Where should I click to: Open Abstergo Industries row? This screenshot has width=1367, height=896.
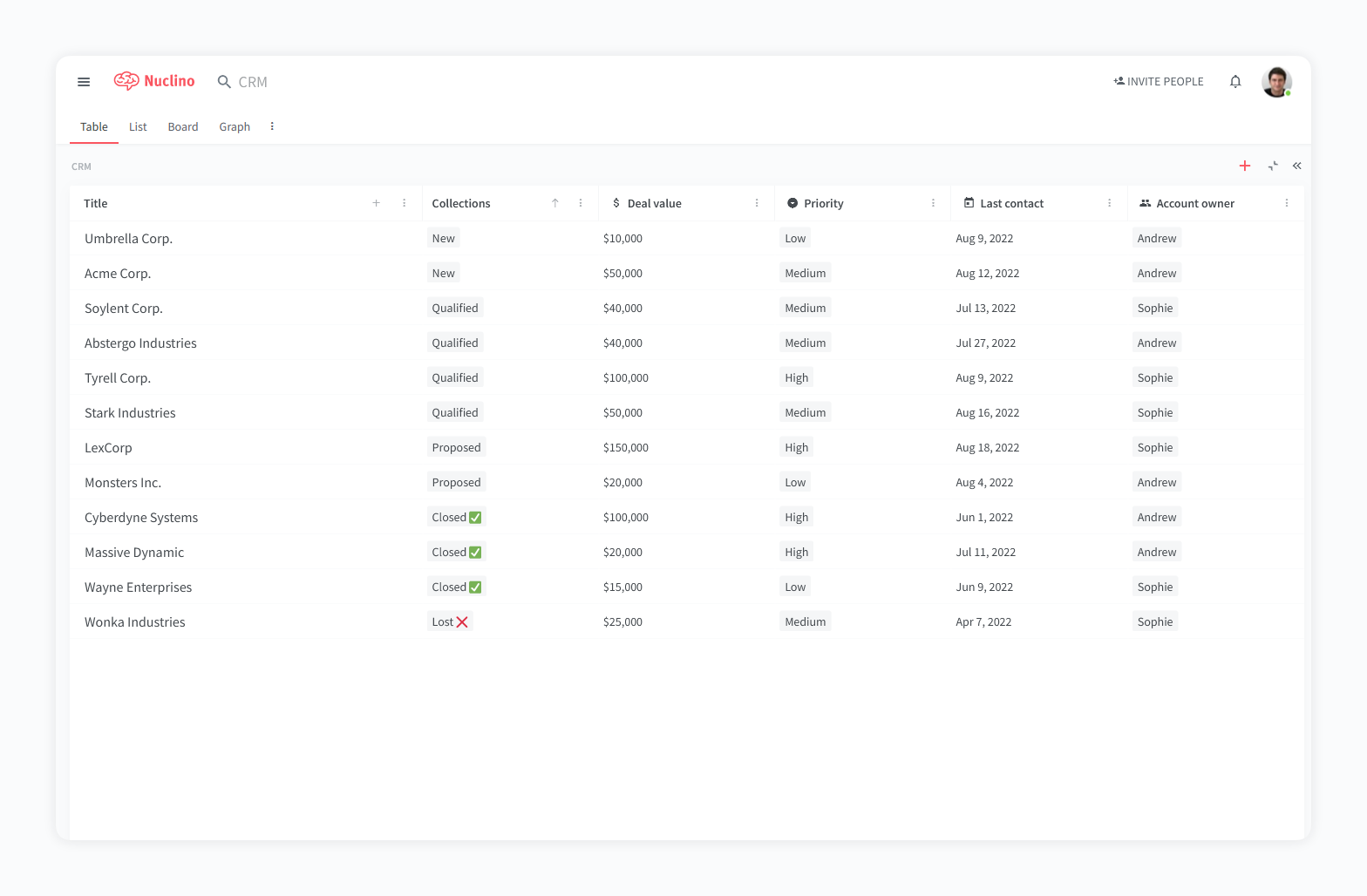(x=140, y=343)
